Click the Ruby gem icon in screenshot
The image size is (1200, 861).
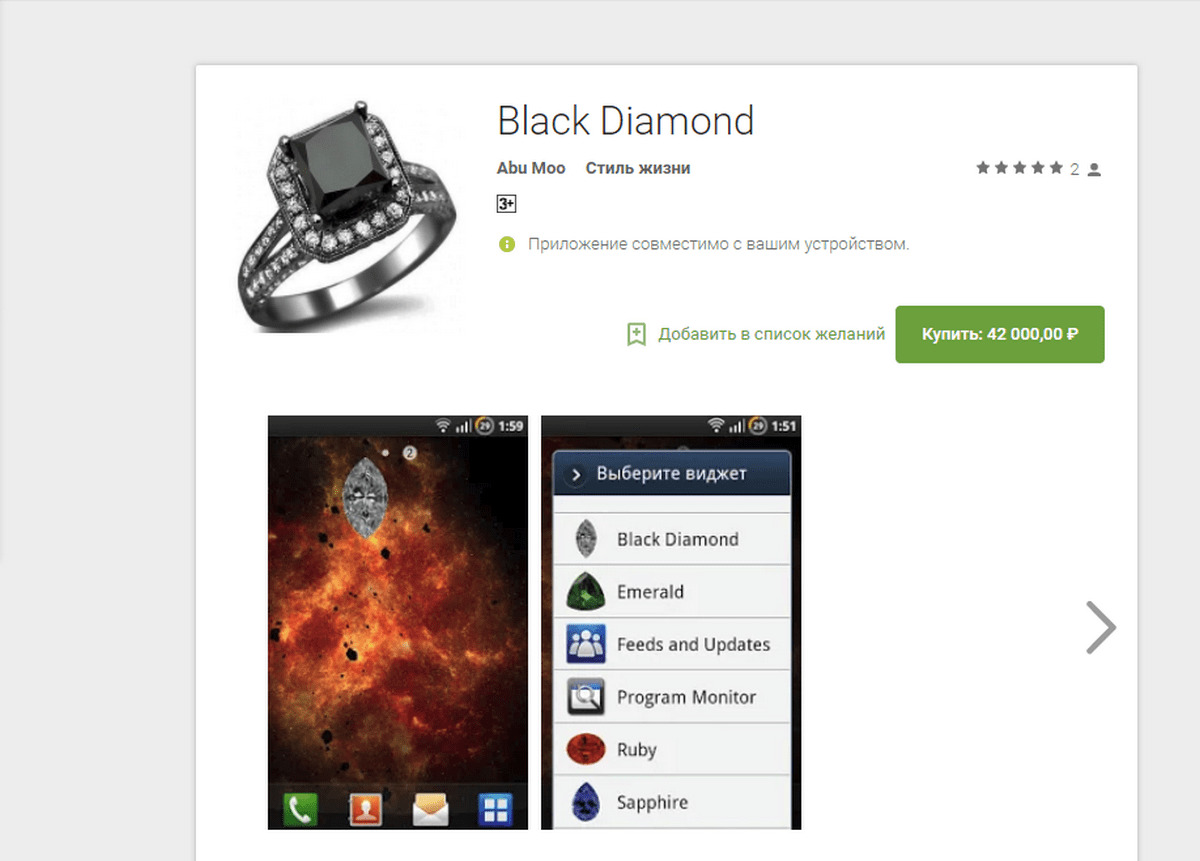click(x=586, y=749)
